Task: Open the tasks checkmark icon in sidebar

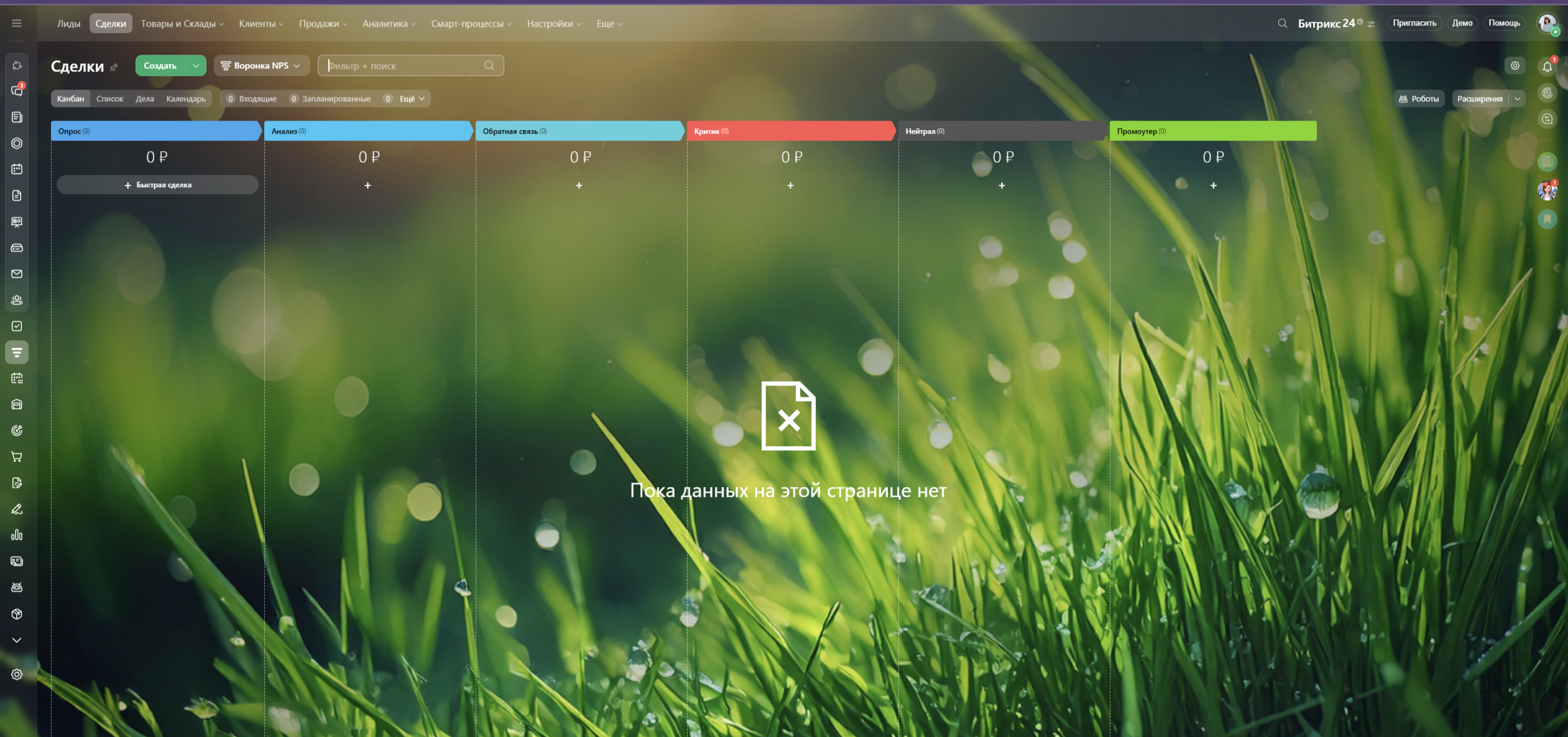Action: 17,326
